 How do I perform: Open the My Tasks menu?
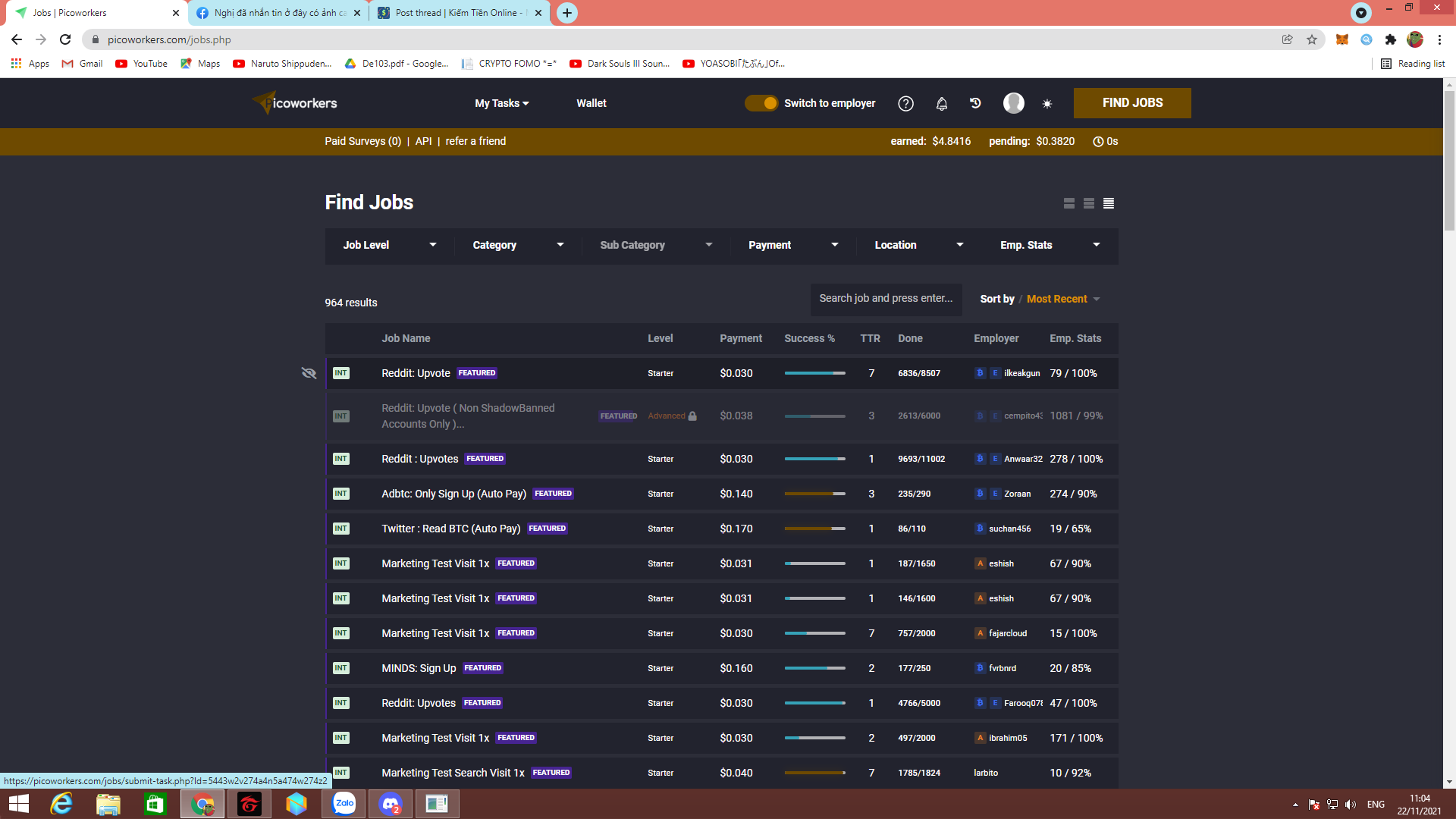coord(501,103)
